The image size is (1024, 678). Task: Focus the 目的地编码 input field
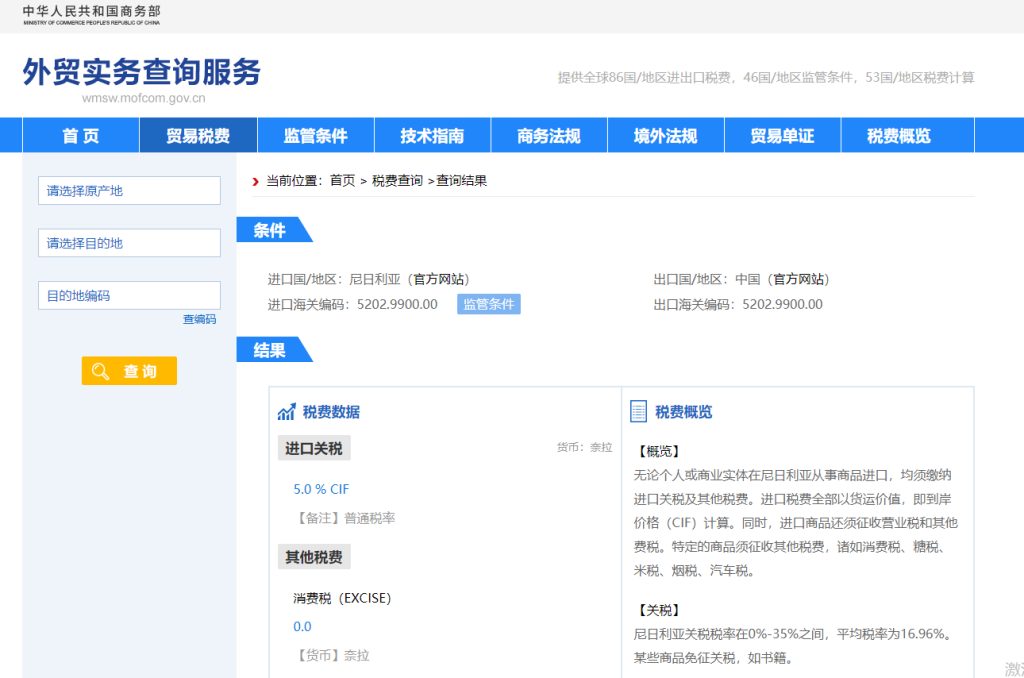(x=129, y=295)
